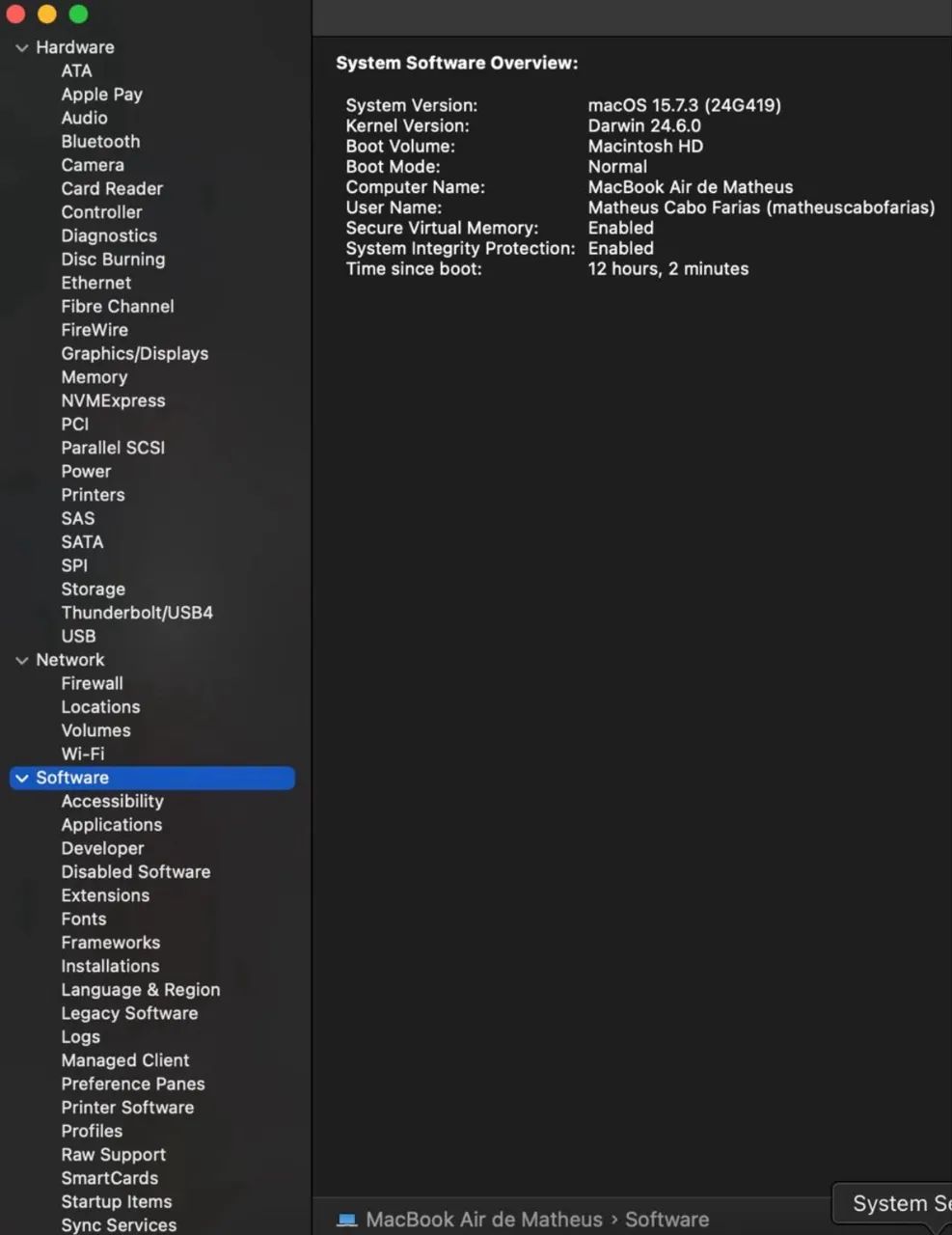Open the Printers hardware entry
952x1235 pixels.
click(x=93, y=495)
